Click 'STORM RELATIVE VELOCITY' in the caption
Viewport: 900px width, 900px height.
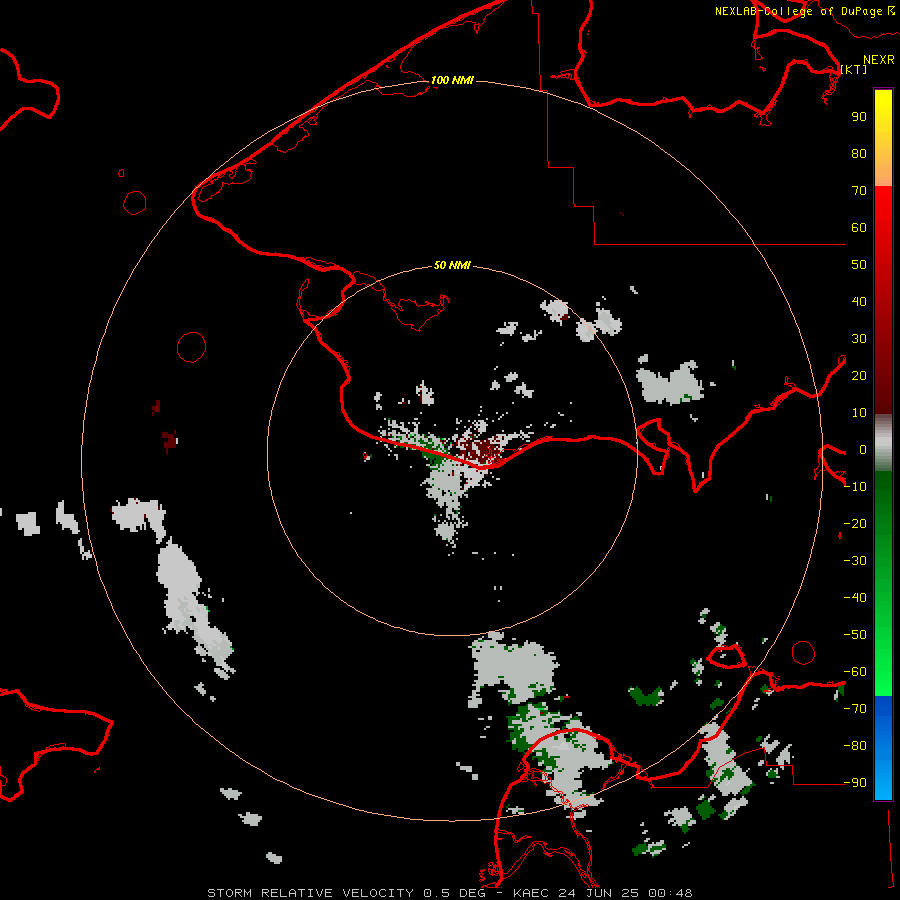click(x=310, y=893)
